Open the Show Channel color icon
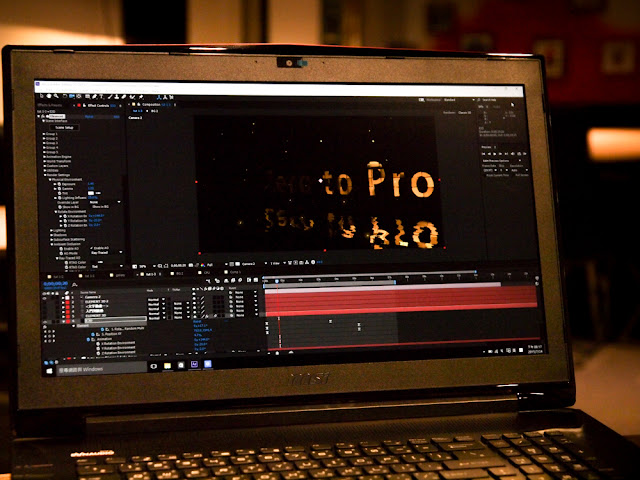 coord(202,266)
